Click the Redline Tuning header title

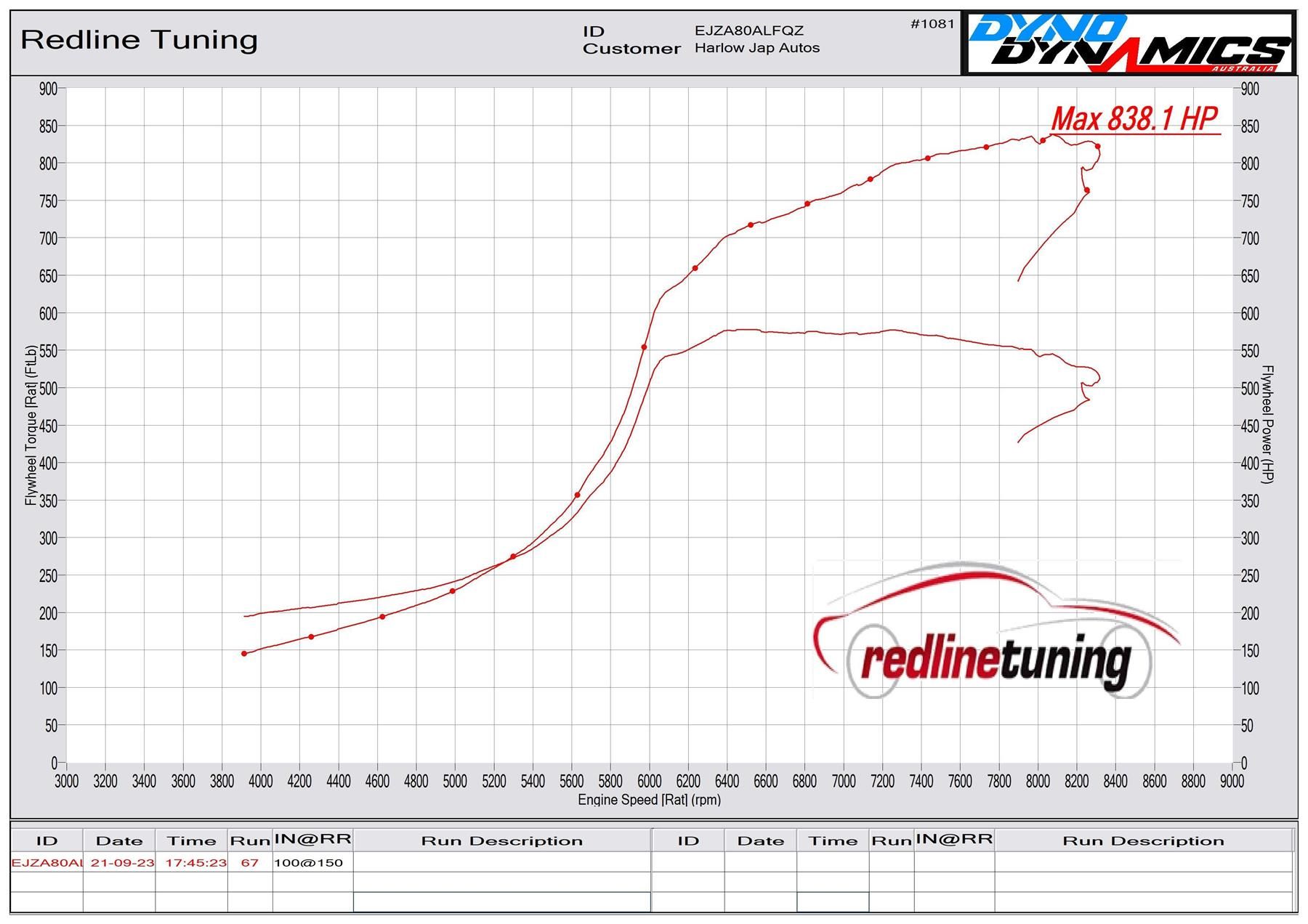coord(139,39)
